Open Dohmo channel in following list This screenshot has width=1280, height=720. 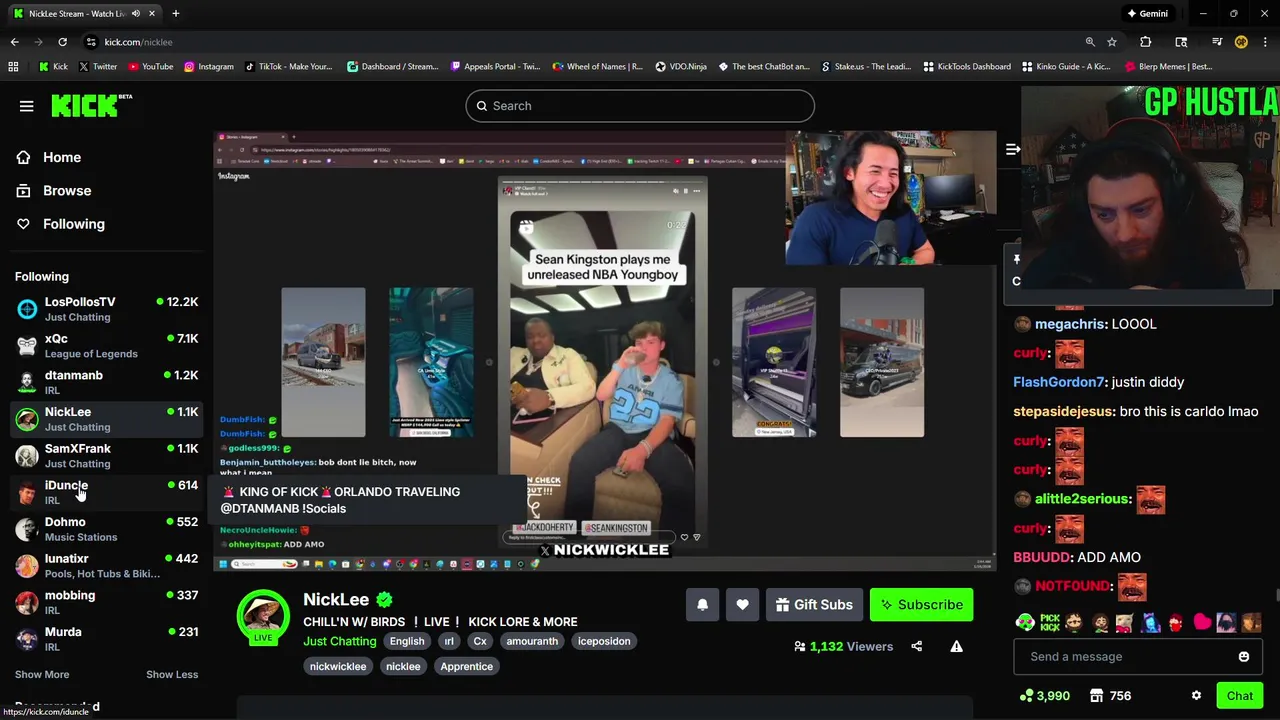(107, 529)
